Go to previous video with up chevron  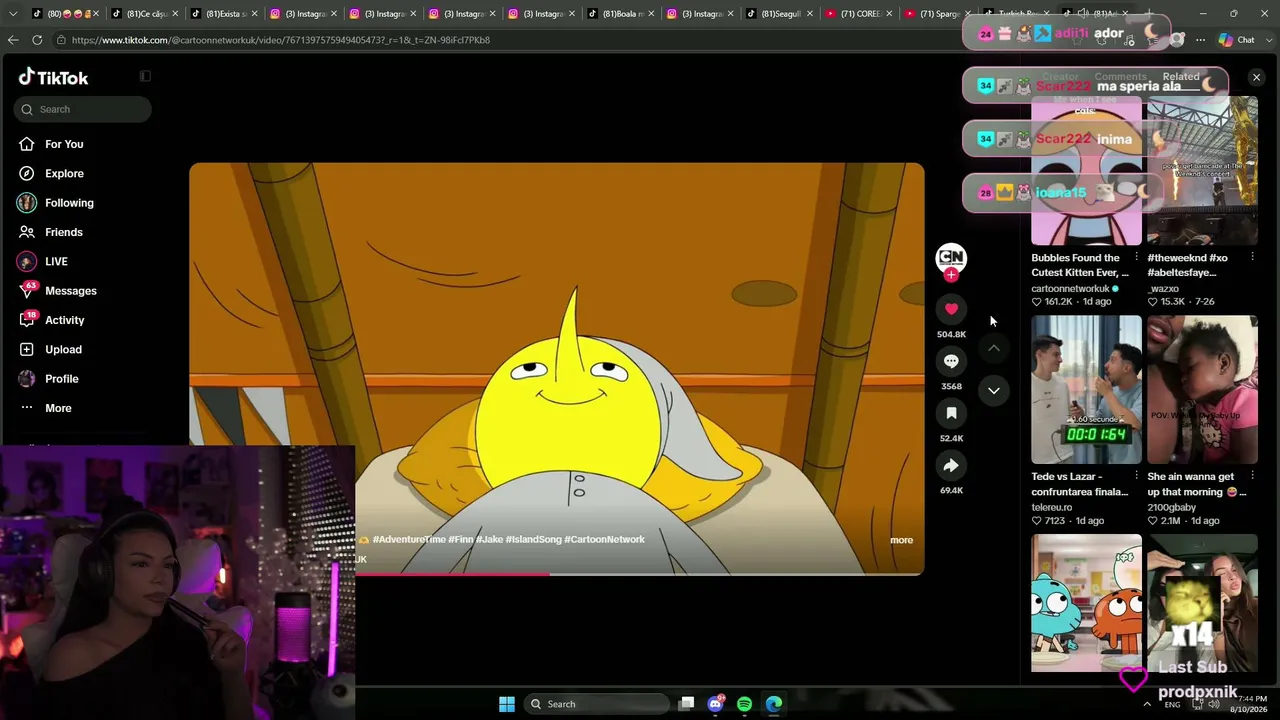pos(994,348)
